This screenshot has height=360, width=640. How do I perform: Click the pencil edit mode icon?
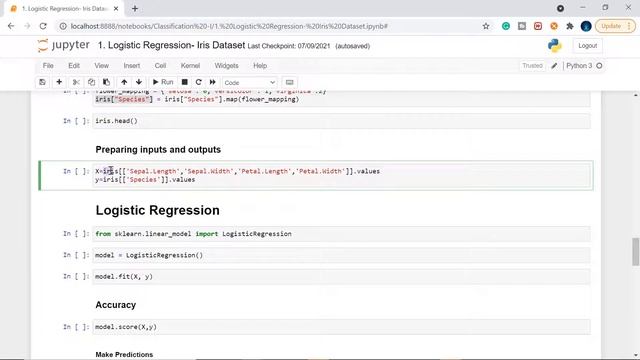coord(554,66)
